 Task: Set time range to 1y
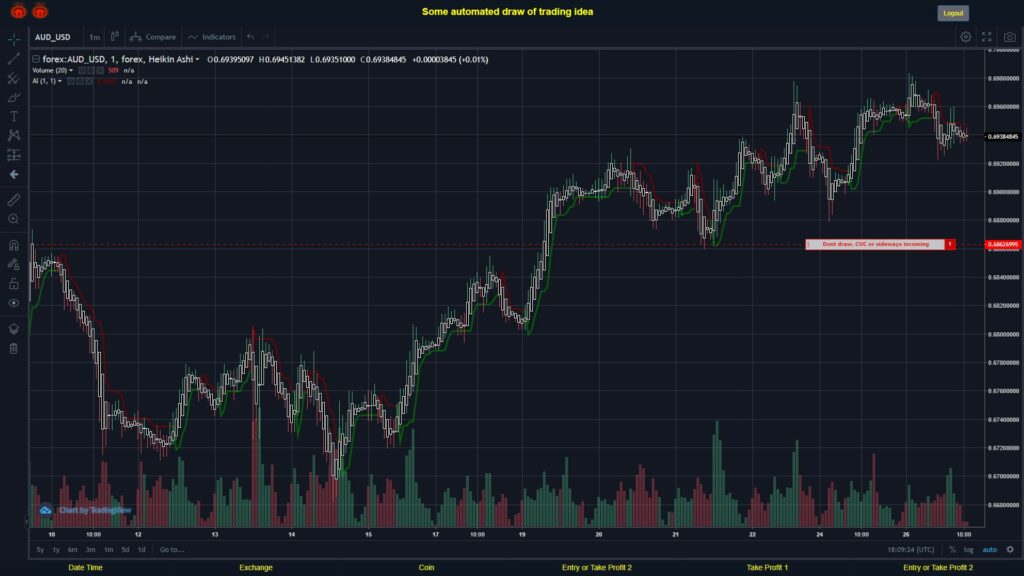pyautogui.click(x=56, y=550)
